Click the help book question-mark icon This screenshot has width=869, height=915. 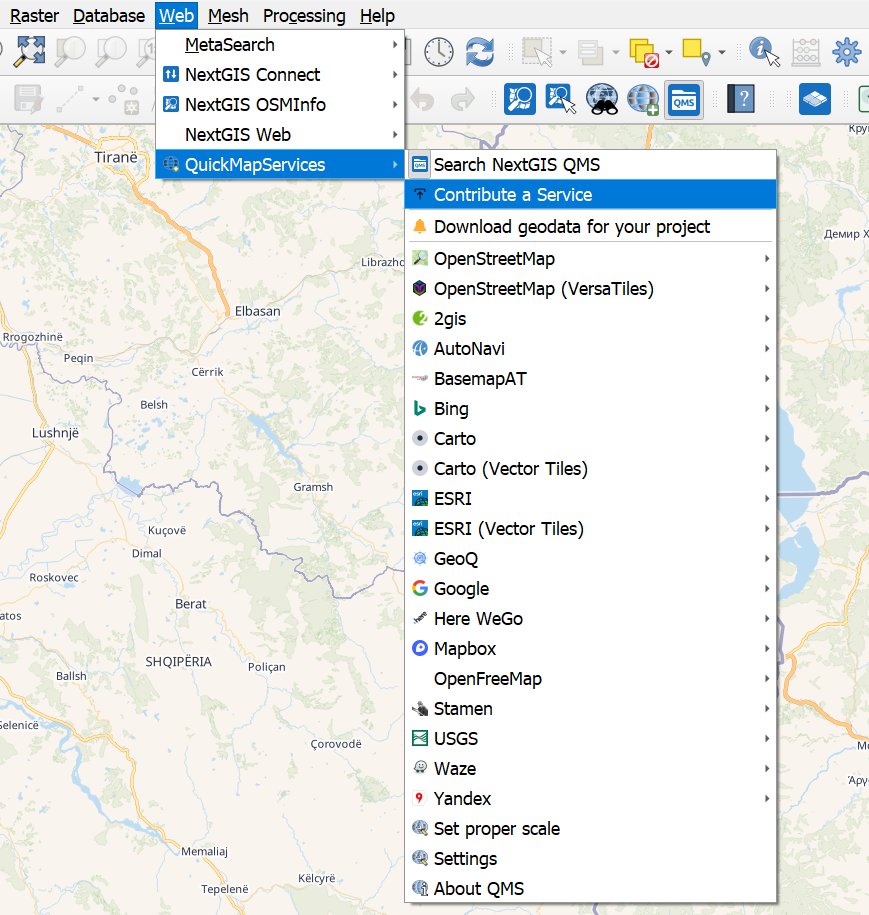pyautogui.click(x=741, y=99)
